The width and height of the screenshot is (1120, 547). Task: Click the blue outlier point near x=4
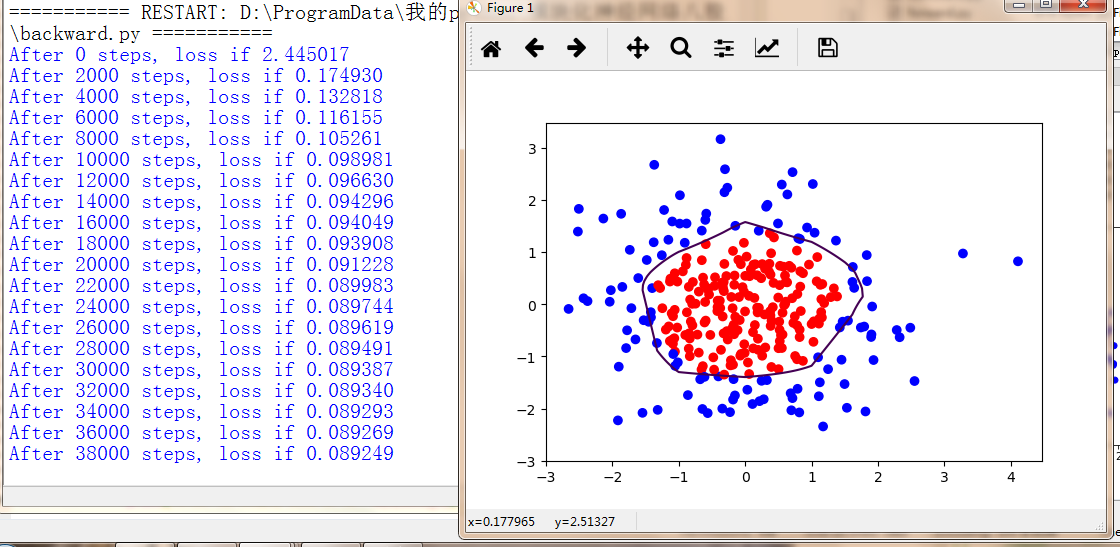point(1018,261)
